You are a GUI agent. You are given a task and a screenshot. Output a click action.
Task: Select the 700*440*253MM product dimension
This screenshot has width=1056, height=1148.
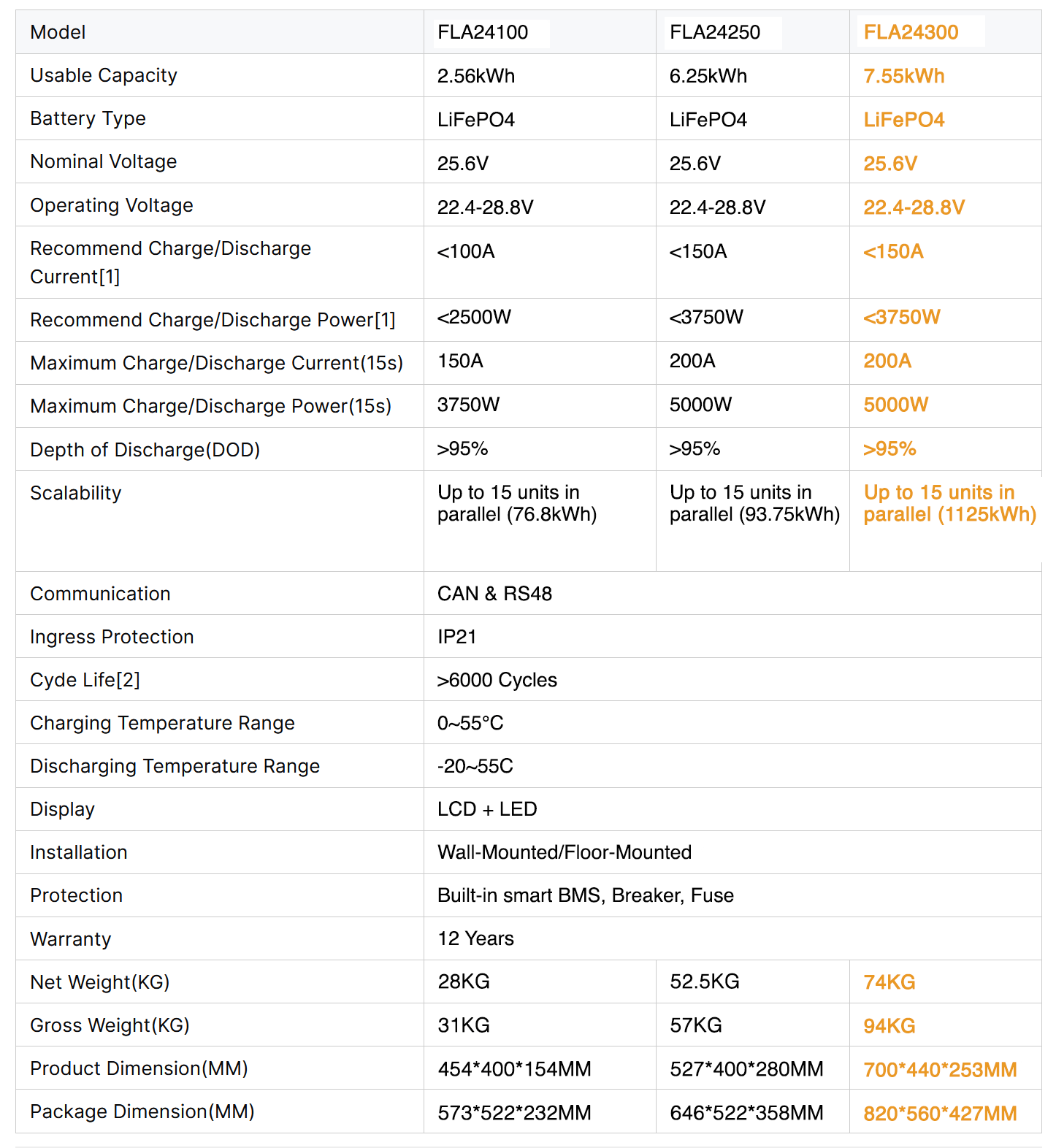tap(940, 1070)
